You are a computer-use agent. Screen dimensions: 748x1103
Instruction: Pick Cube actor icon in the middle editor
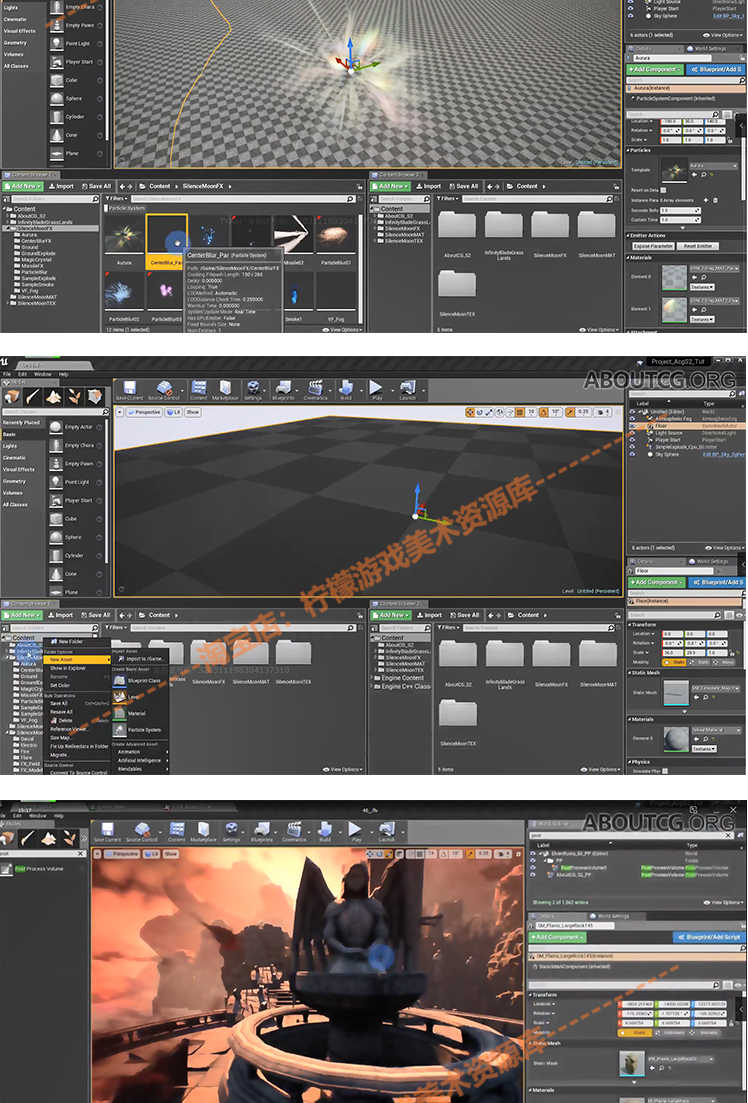pyautogui.click(x=56, y=518)
